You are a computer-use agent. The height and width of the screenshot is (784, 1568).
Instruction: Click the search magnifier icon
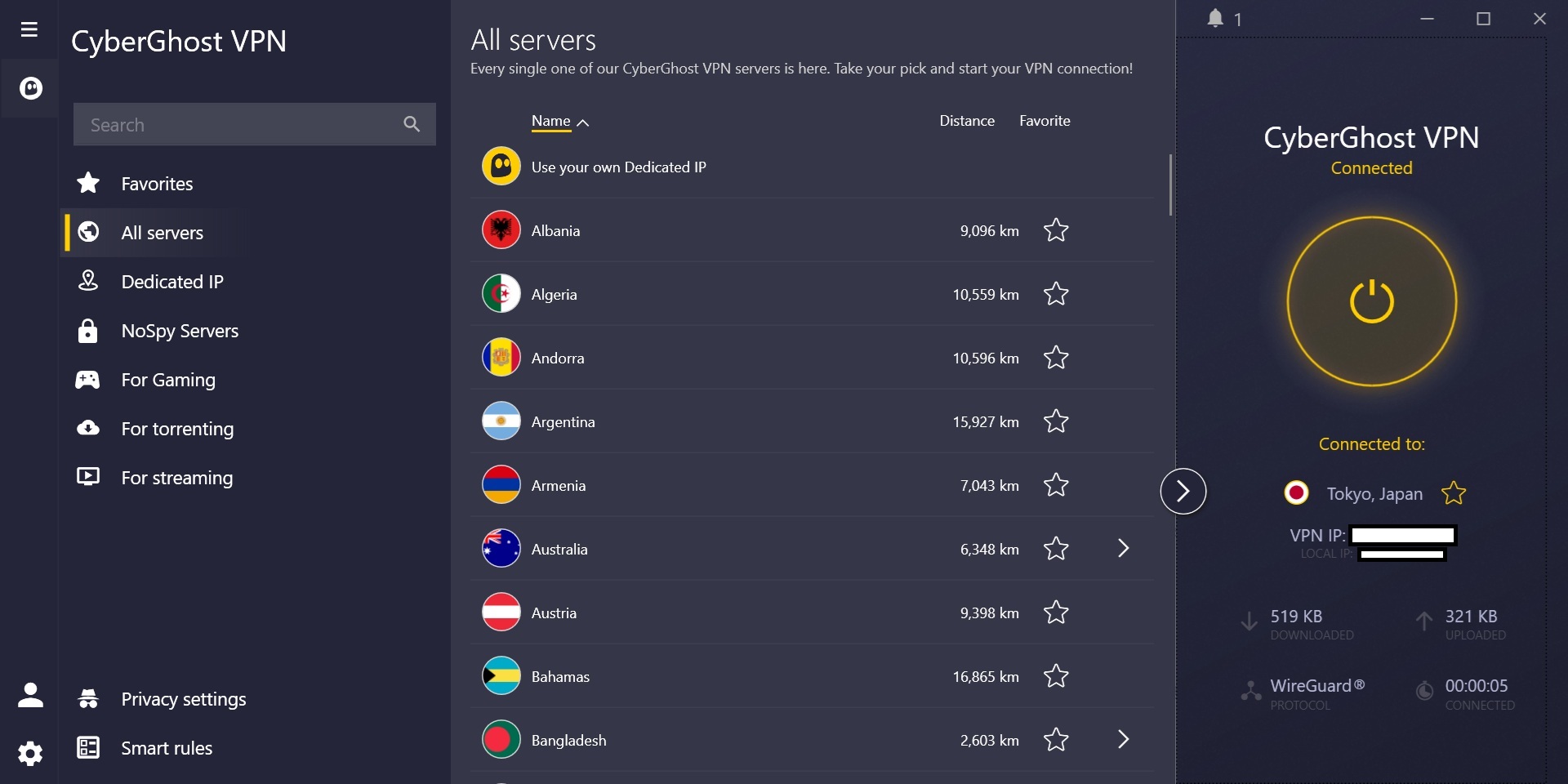tap(412, 124)
